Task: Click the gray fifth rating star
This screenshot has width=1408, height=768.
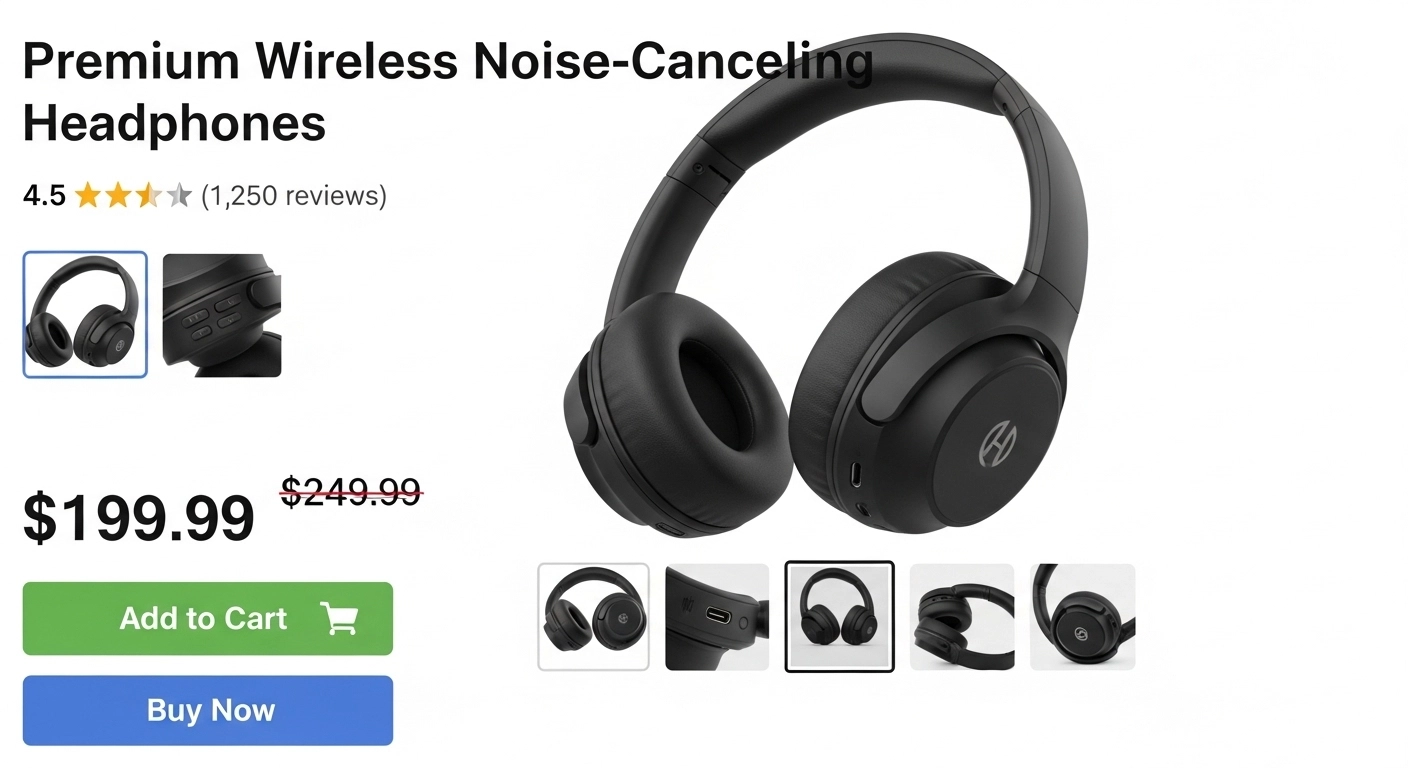Action: coord(179,195)
